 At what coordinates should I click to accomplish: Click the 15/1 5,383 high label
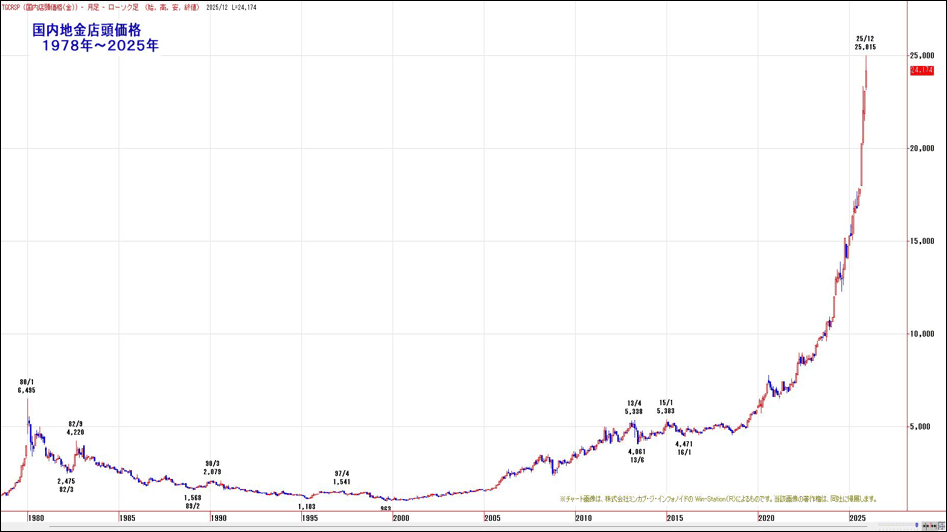[x=665, y=407]
